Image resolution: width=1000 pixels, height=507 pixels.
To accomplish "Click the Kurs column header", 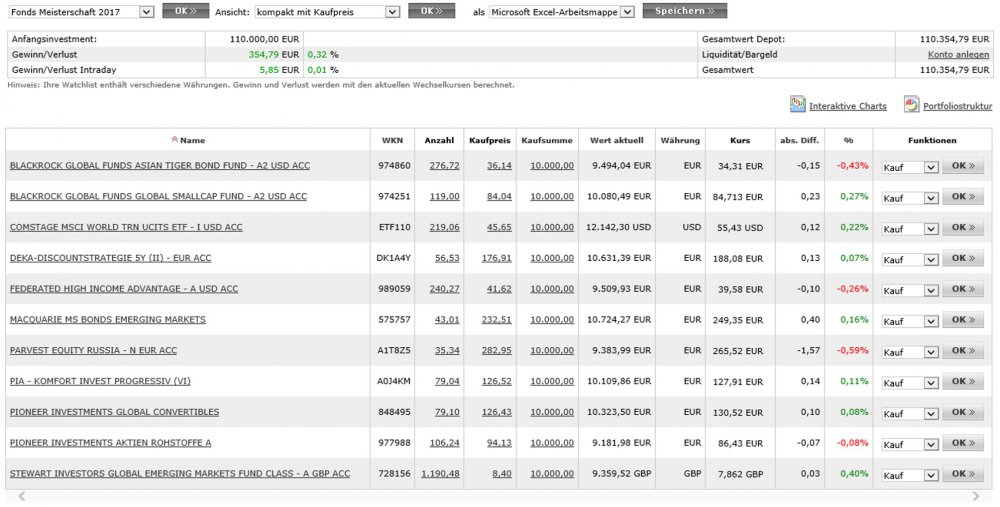I will 740,140.
